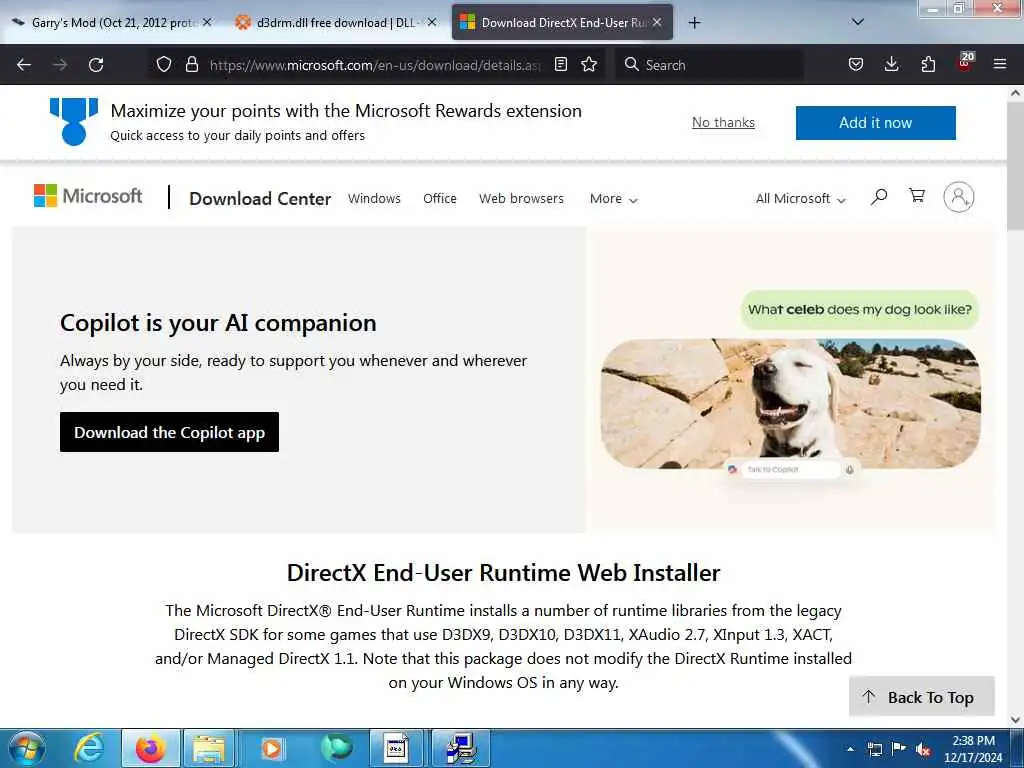
Task: Open the shopping cart icon
Action: point(917,196)
